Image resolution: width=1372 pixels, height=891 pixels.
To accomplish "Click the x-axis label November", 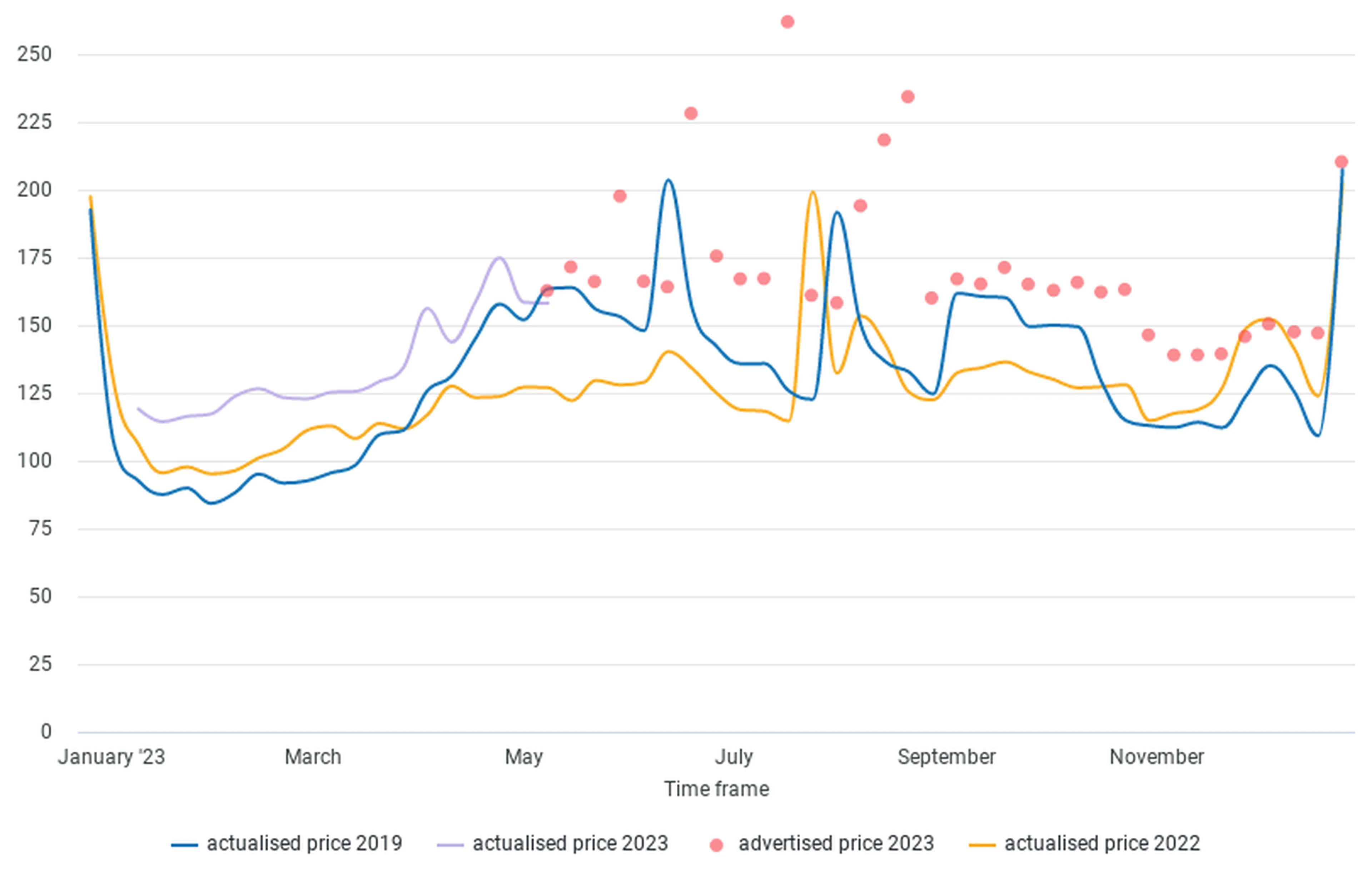I will [x=1157, y=757].
